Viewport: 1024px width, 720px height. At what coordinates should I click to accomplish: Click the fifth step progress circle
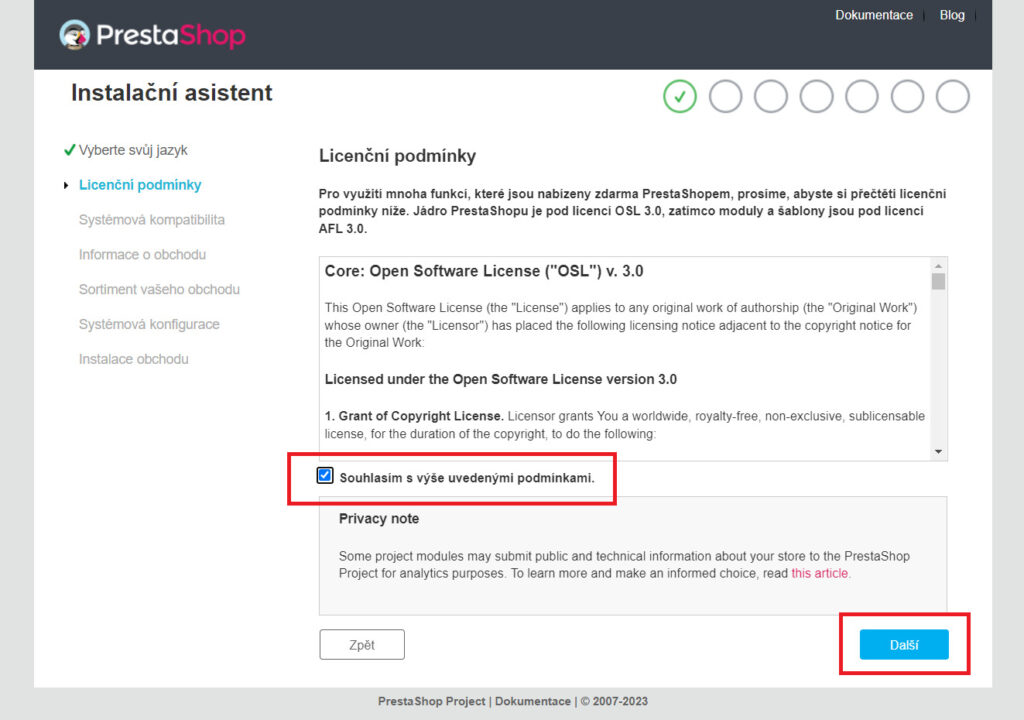click(x=861, y=97)
